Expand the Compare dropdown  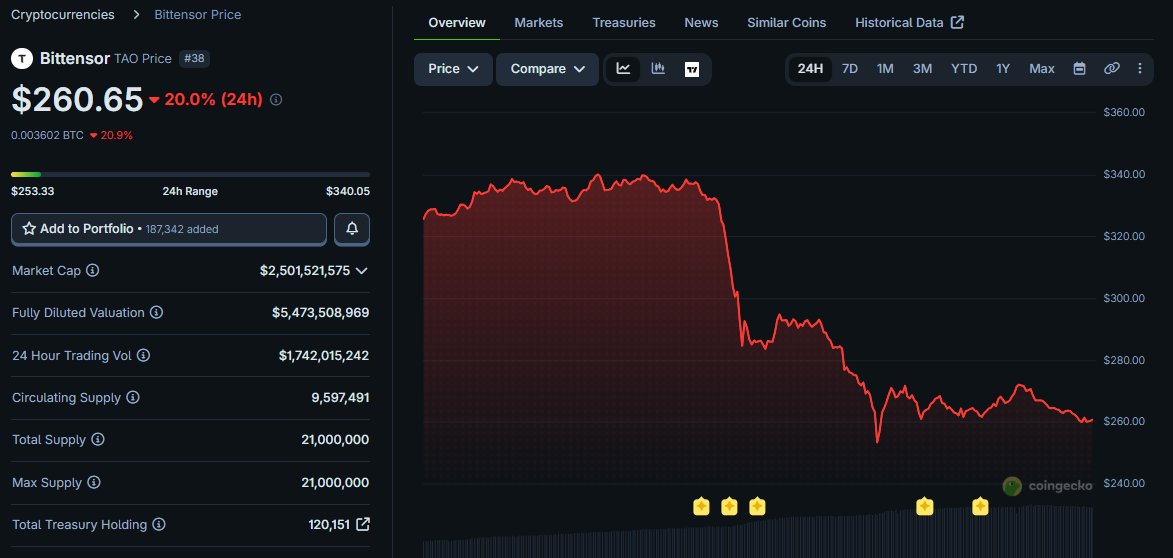pyautogui.click(x=547, y=69)
